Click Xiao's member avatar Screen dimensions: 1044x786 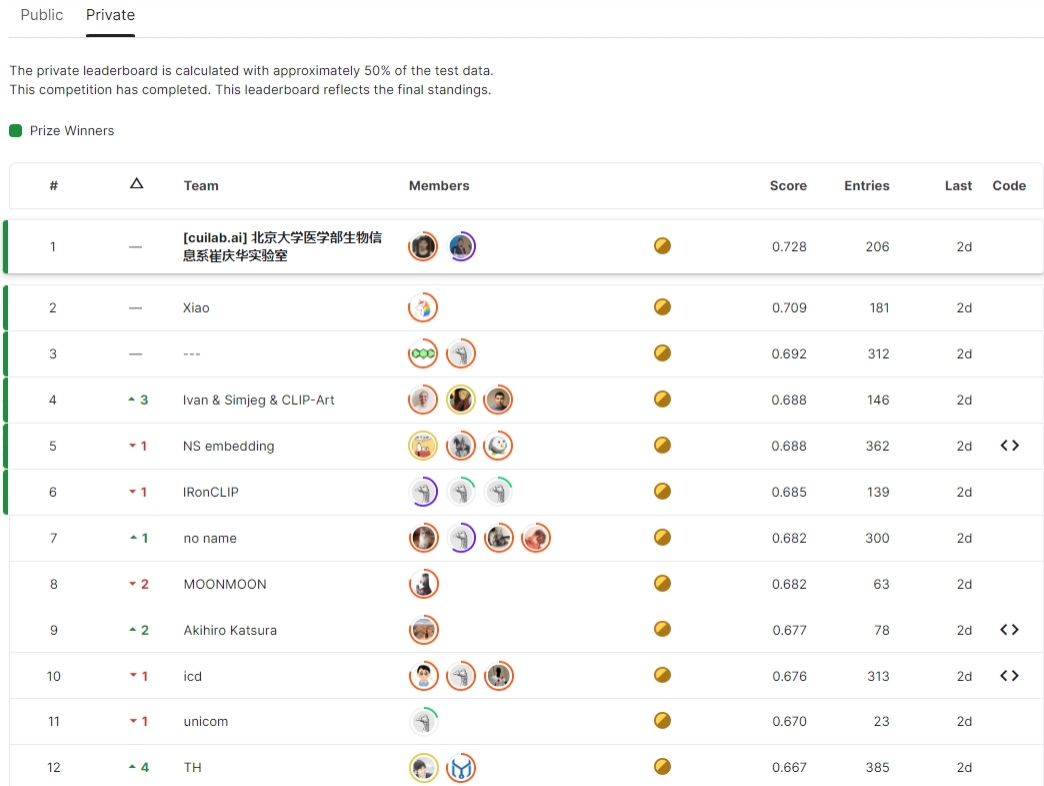pos(423,308)
